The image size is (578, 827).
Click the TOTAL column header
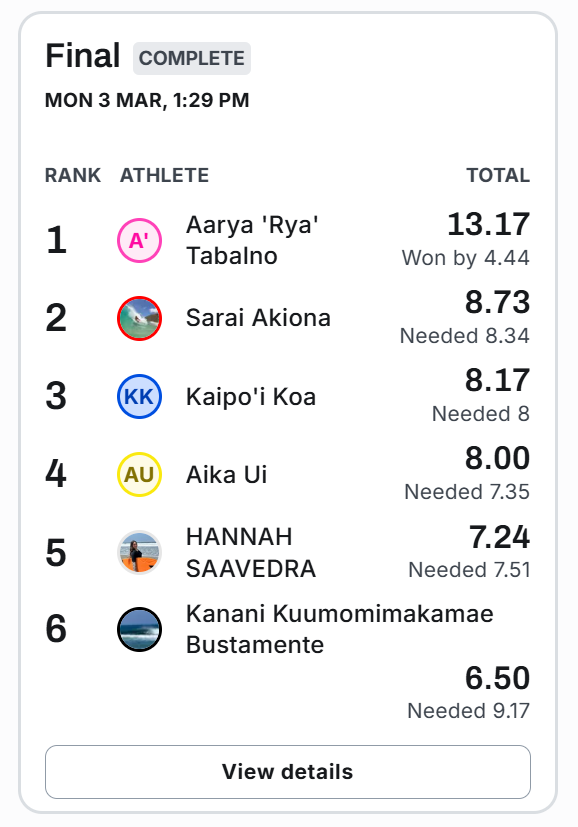point(498,175)
